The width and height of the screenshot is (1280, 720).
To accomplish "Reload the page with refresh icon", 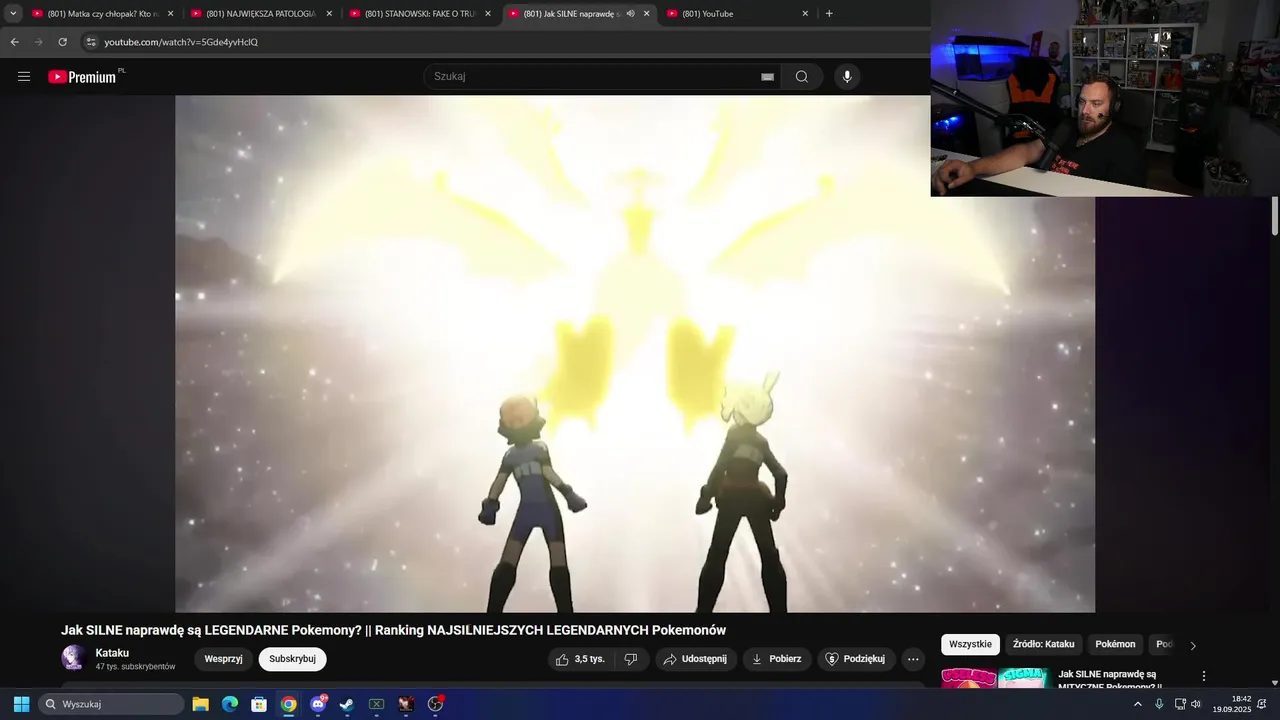I will coord(62,42).
